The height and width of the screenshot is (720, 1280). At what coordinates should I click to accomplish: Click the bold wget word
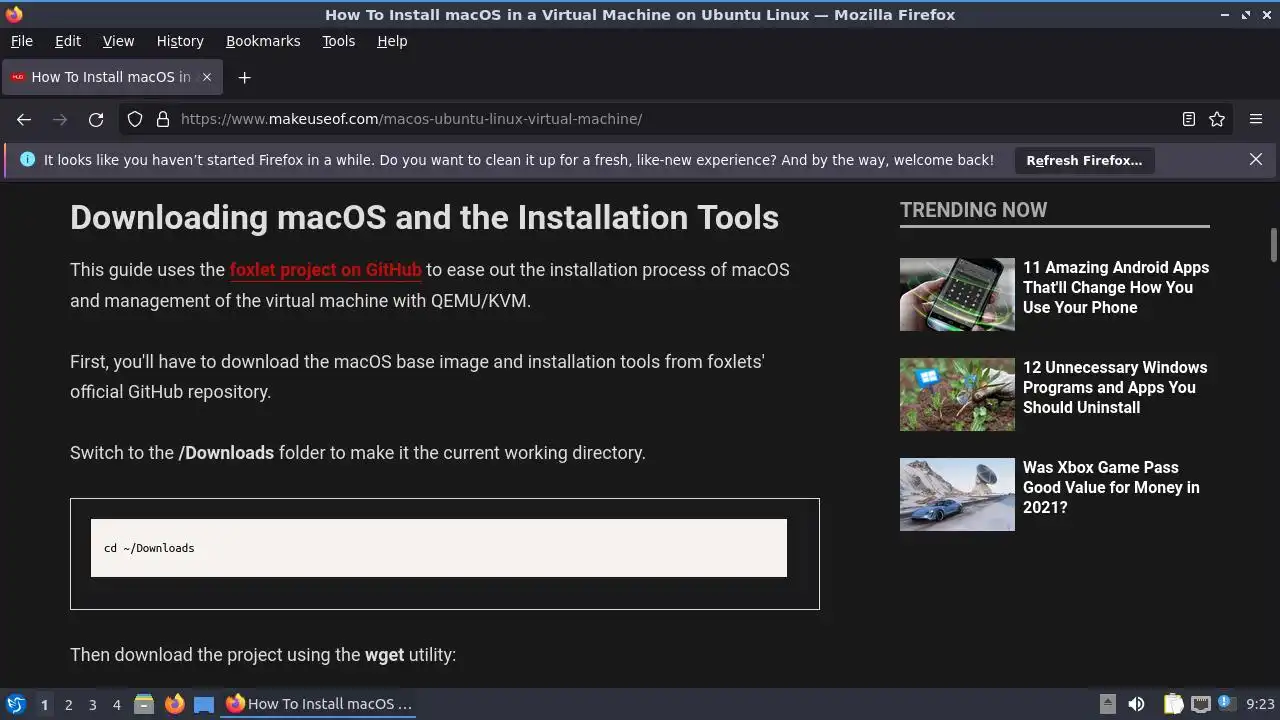point(384,655)
